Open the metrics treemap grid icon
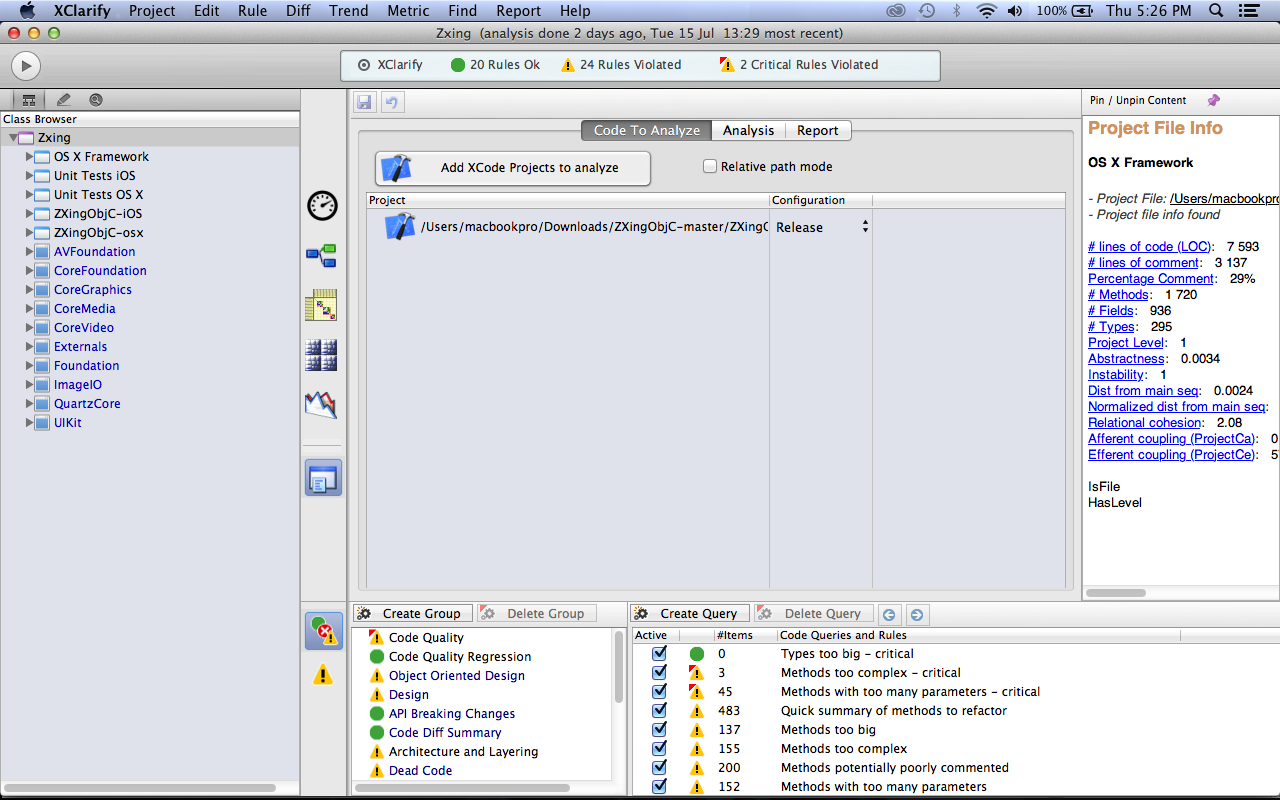 coord(321,355)
